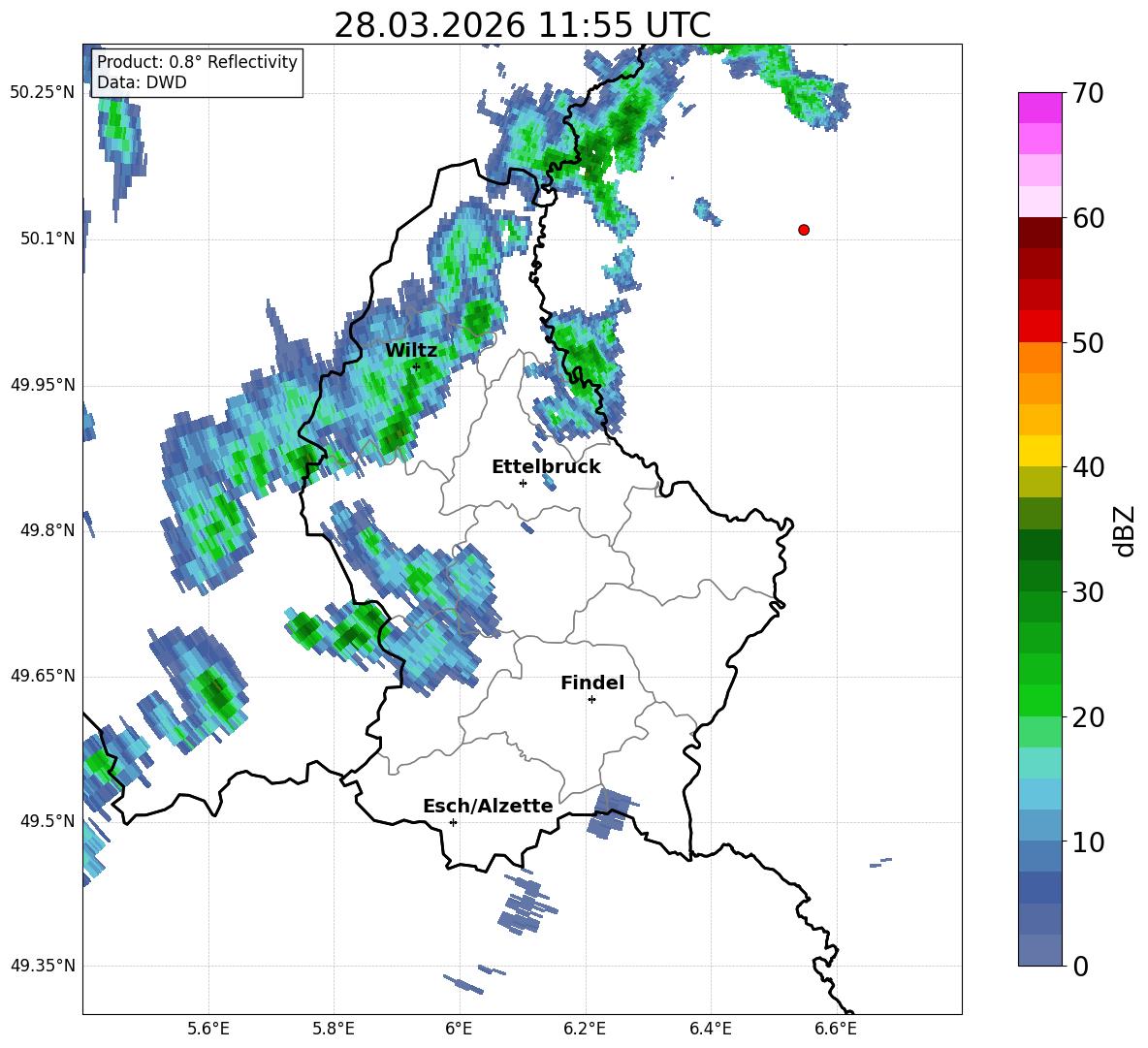The width and height of the screenshot is (1148, 1048).
Task: Click the 'Data: DWD' legend line
Action: 142,82
